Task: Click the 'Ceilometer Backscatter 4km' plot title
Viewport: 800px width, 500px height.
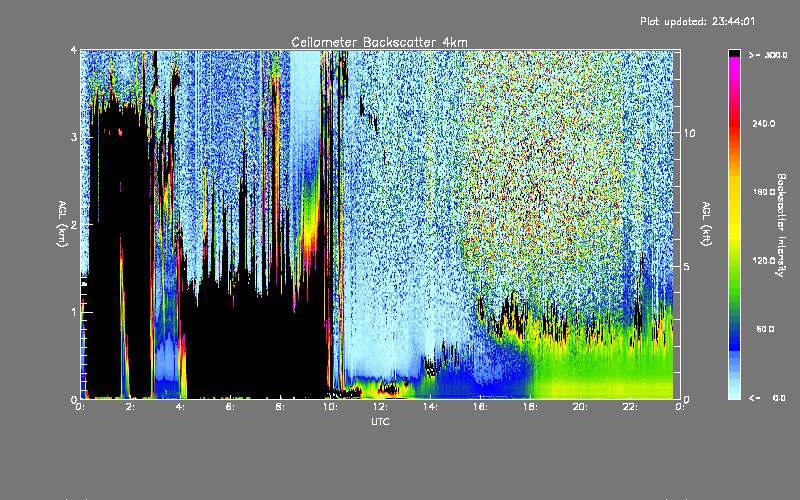Action: [x=379, y=42]
